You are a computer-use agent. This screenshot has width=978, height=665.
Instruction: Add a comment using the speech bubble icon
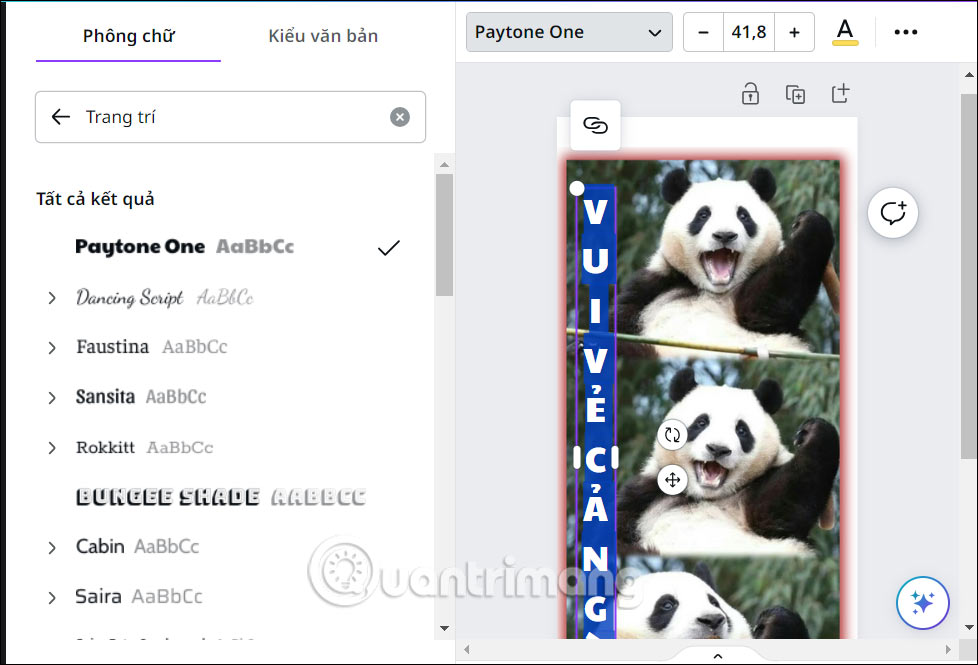[x=892, y=212]
